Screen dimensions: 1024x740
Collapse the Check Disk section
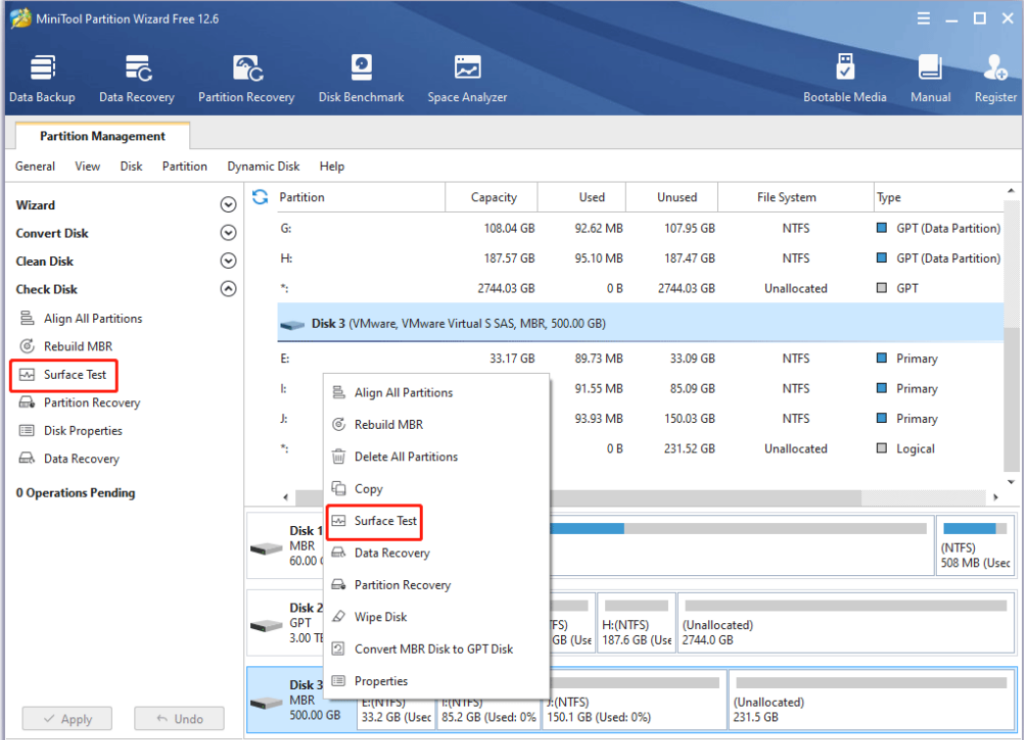click(x=228, y=289)
